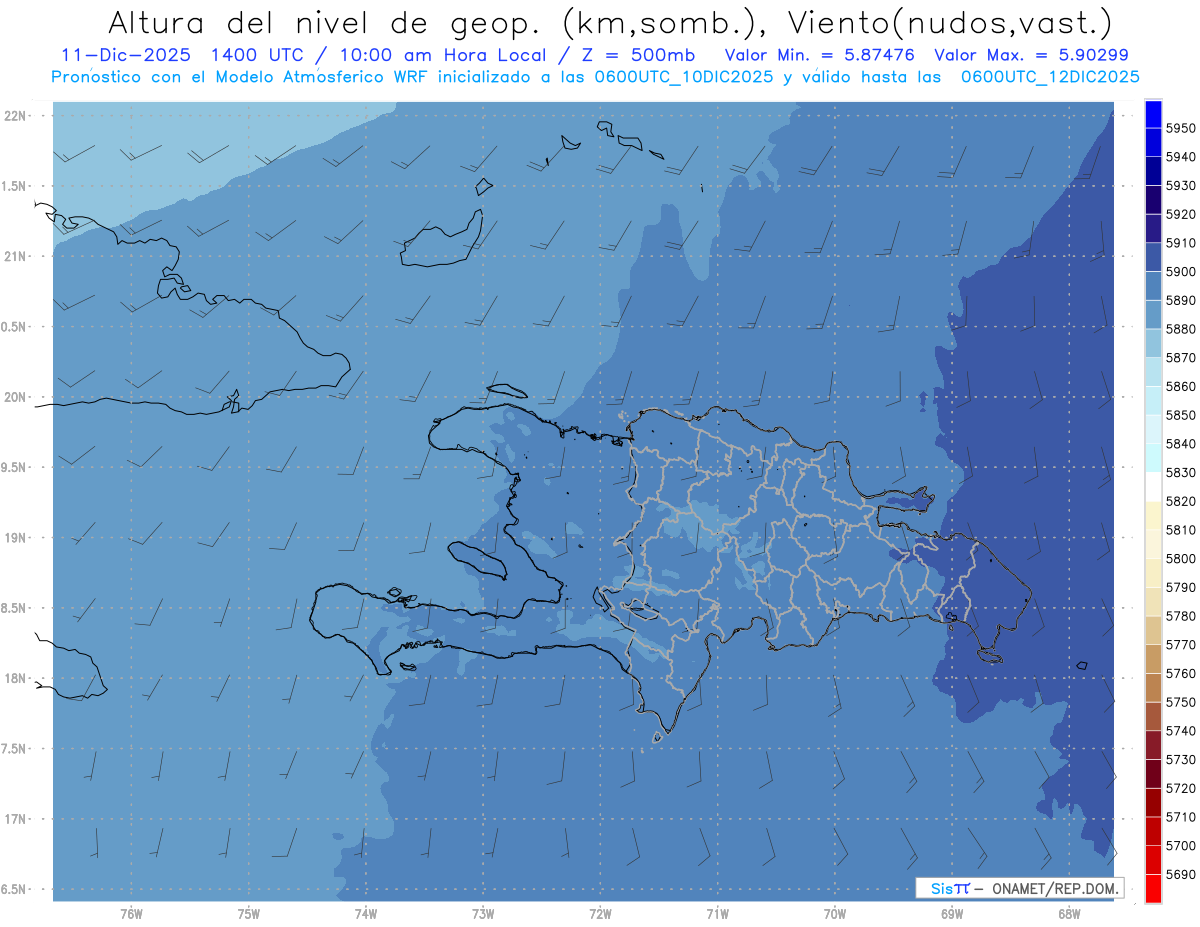Click the '76W' longitude label
This screenshot has height=927, width=1200.
131,914
